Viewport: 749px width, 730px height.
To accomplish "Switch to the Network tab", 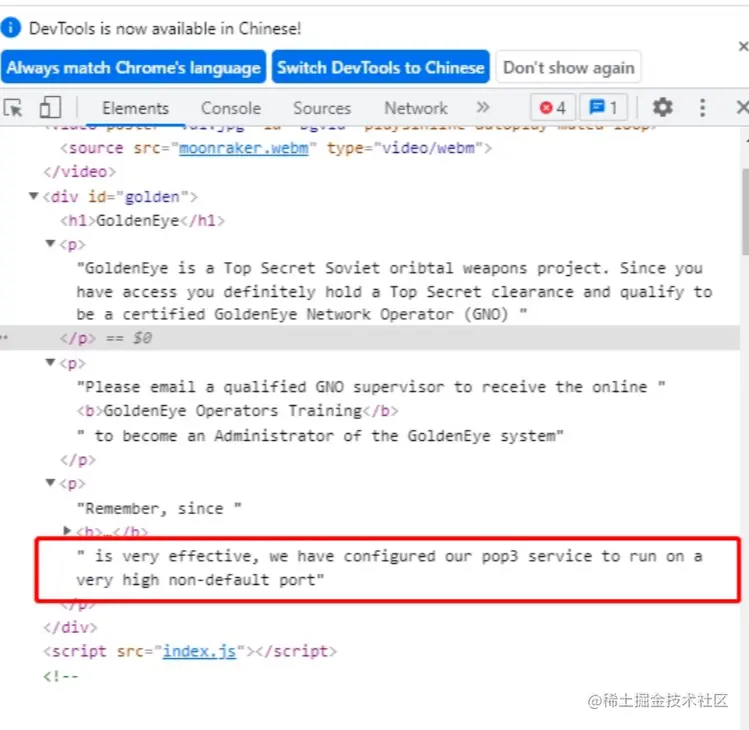I will [x=416, y=108].
